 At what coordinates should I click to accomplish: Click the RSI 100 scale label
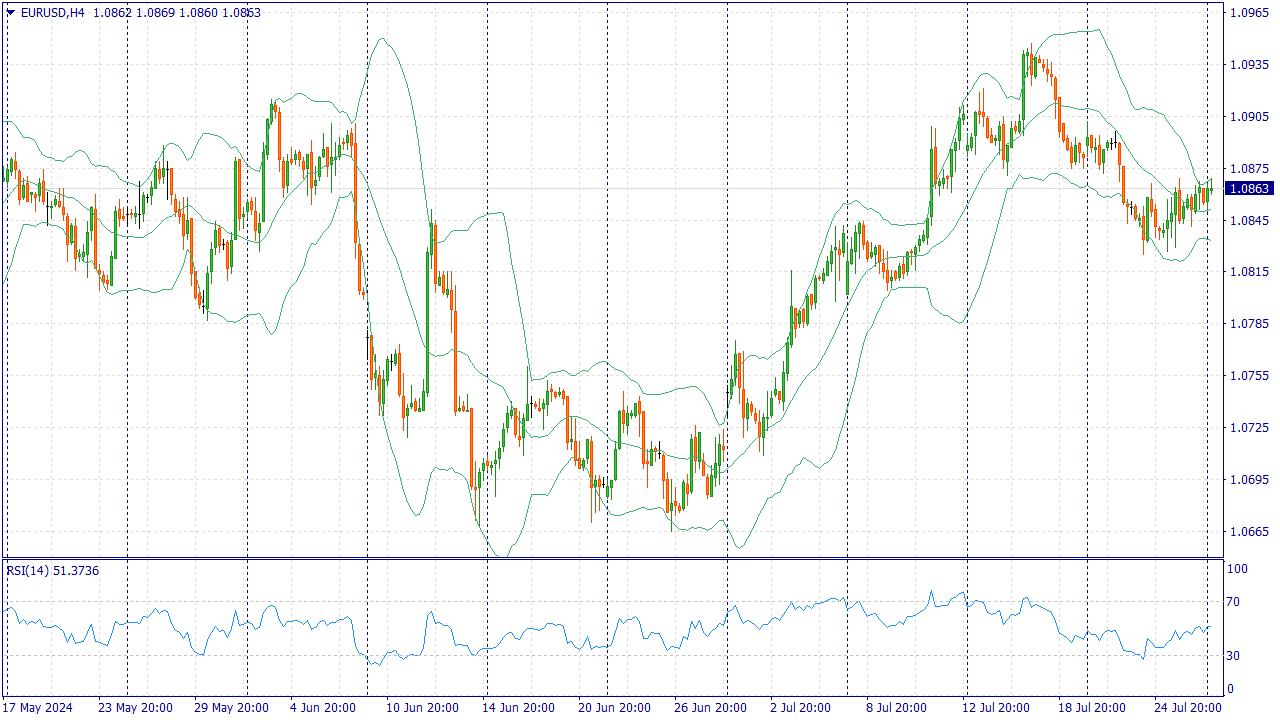pyautogui.click(x=1237, y=569)
